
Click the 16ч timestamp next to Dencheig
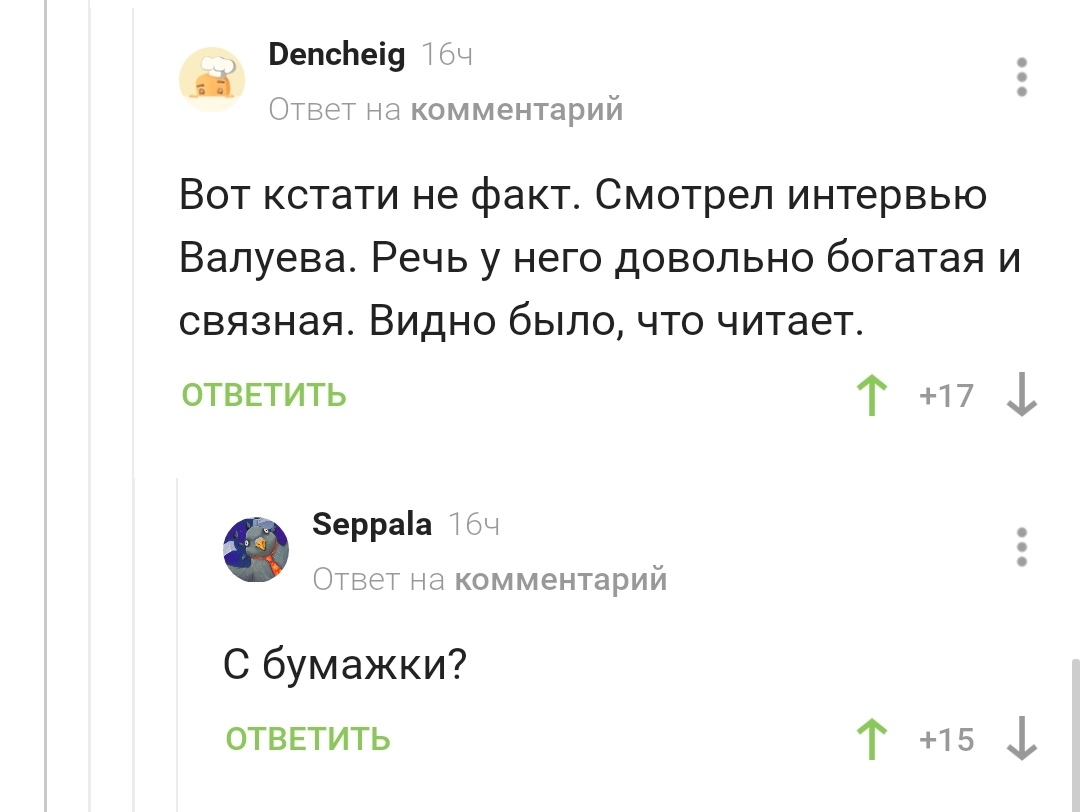click(447, 55)
